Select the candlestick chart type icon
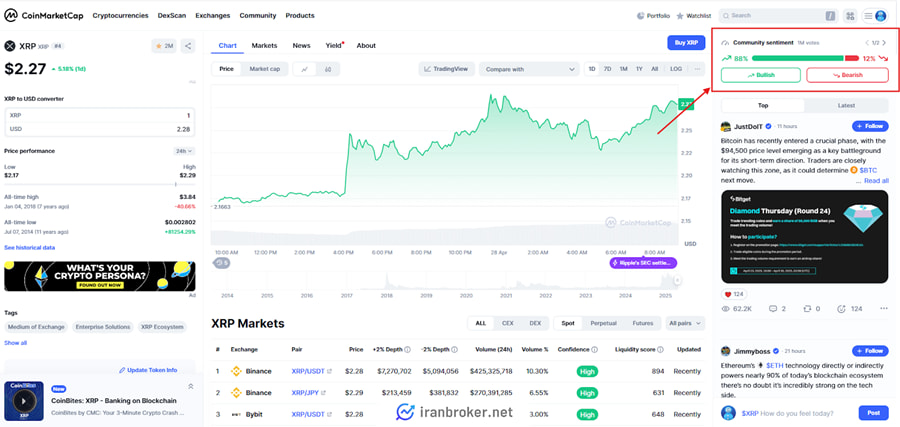The image size is (900, 427). 328,69
